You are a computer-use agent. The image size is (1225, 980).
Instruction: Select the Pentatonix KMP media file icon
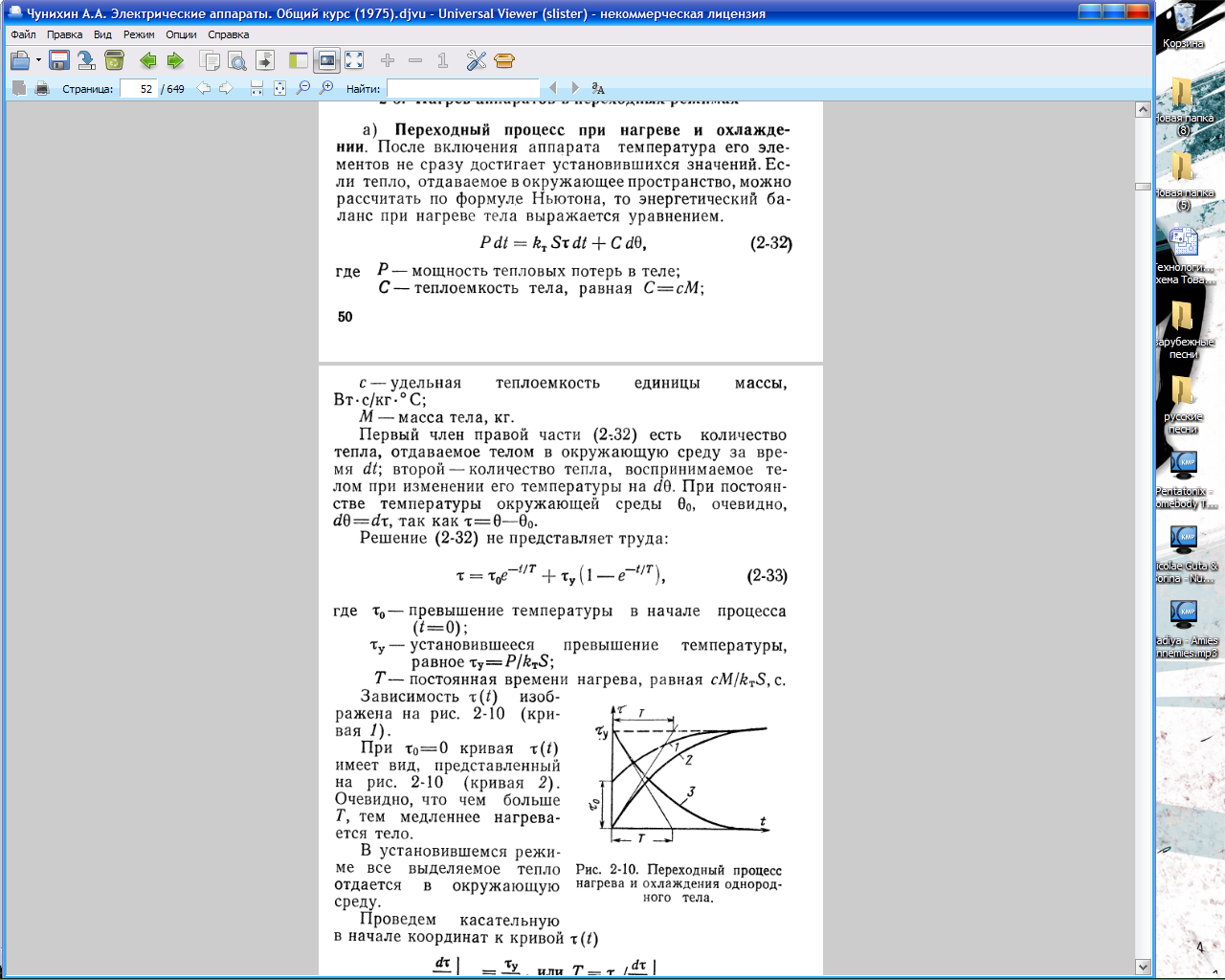(1185, 479)
